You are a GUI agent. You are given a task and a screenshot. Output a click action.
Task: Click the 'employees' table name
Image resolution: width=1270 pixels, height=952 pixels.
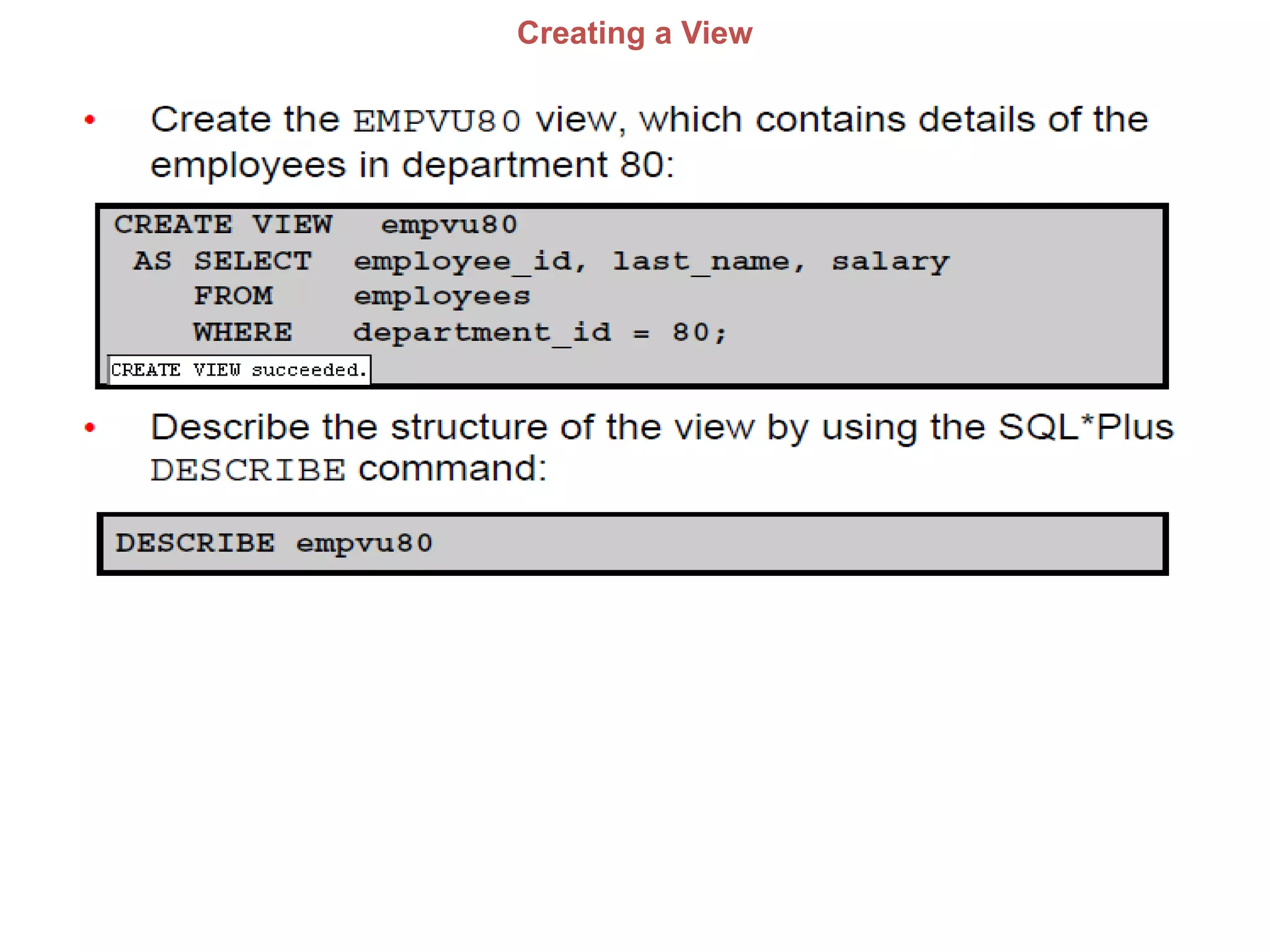442,297
